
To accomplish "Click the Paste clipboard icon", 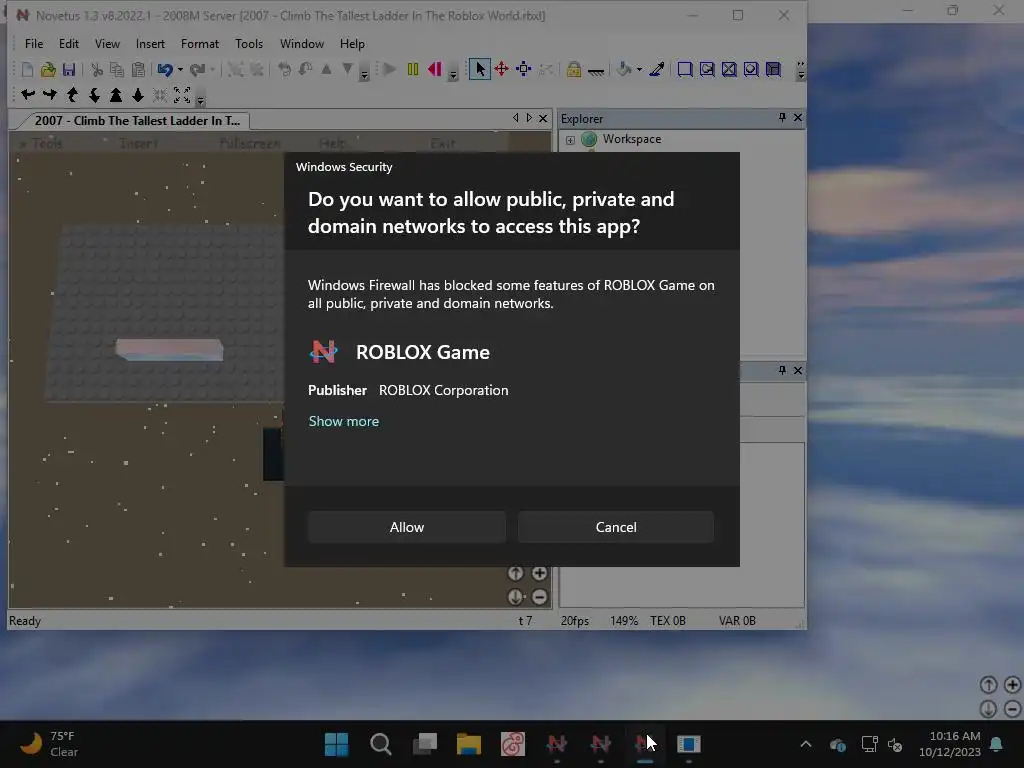I will coord(138,69).
